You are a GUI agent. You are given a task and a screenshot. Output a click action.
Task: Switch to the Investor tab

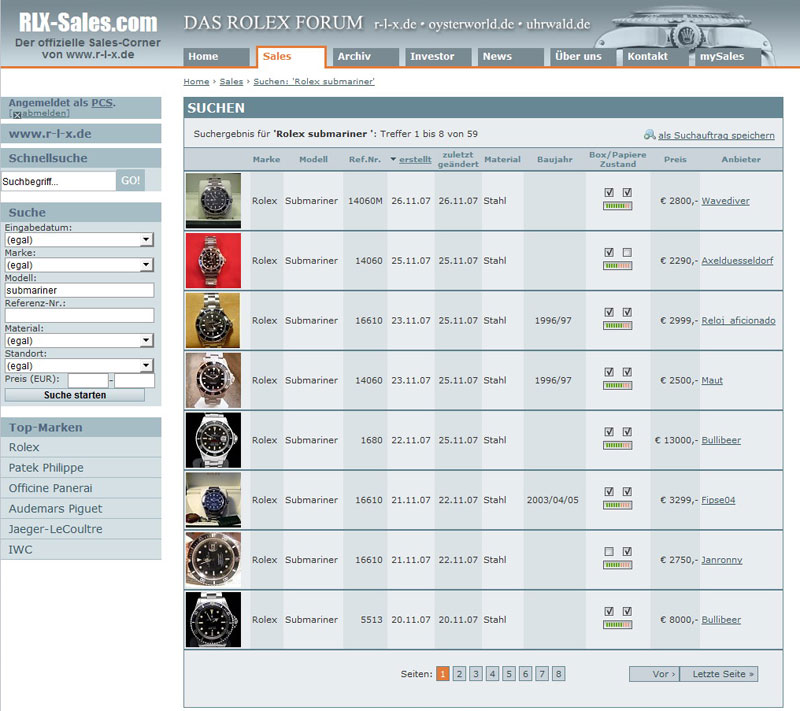point(438,57)
